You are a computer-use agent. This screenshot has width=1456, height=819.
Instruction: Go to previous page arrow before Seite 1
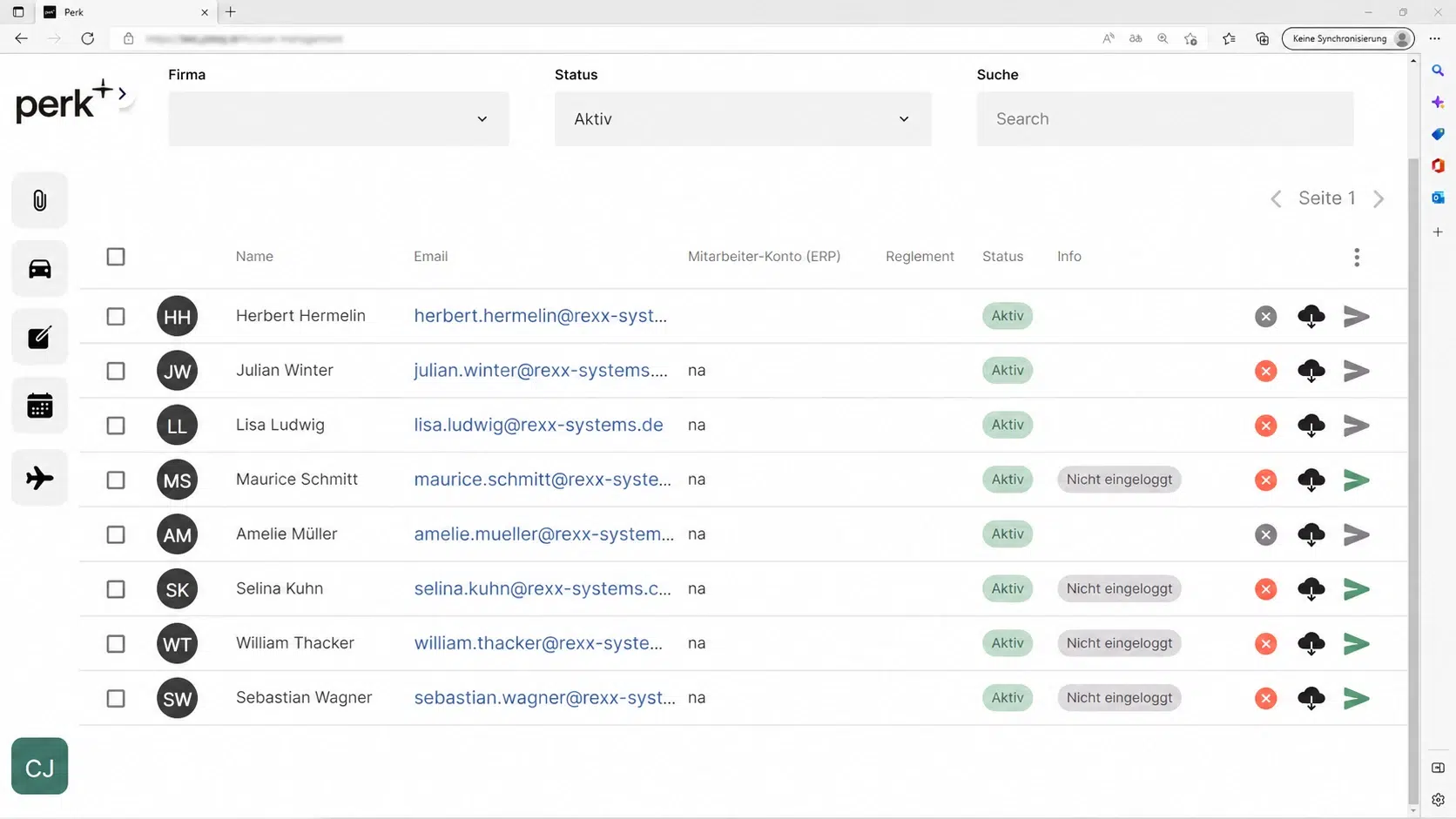[x=1276, y=198]
